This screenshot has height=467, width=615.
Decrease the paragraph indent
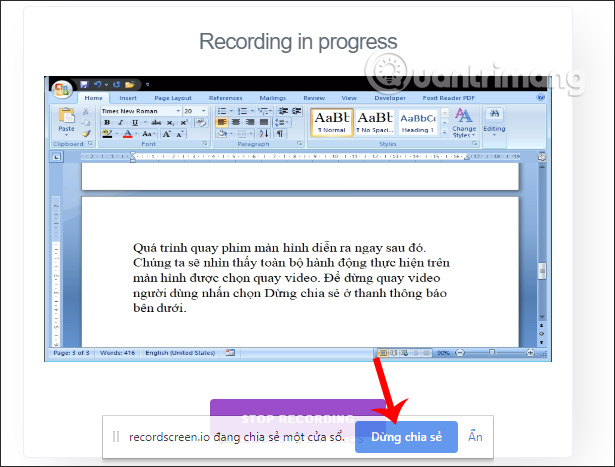pyautogui.click(x=283, y=111)
